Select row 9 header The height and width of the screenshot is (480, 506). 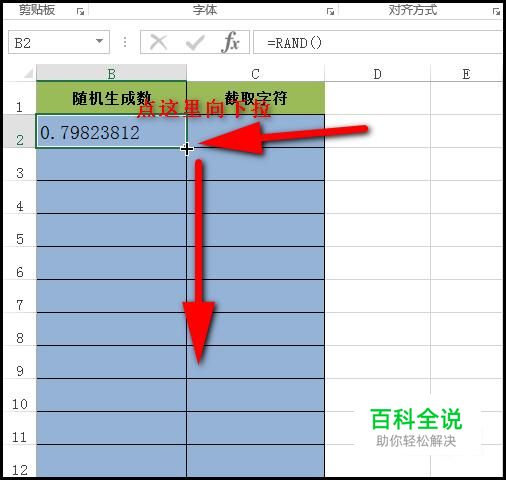point(19,362)
